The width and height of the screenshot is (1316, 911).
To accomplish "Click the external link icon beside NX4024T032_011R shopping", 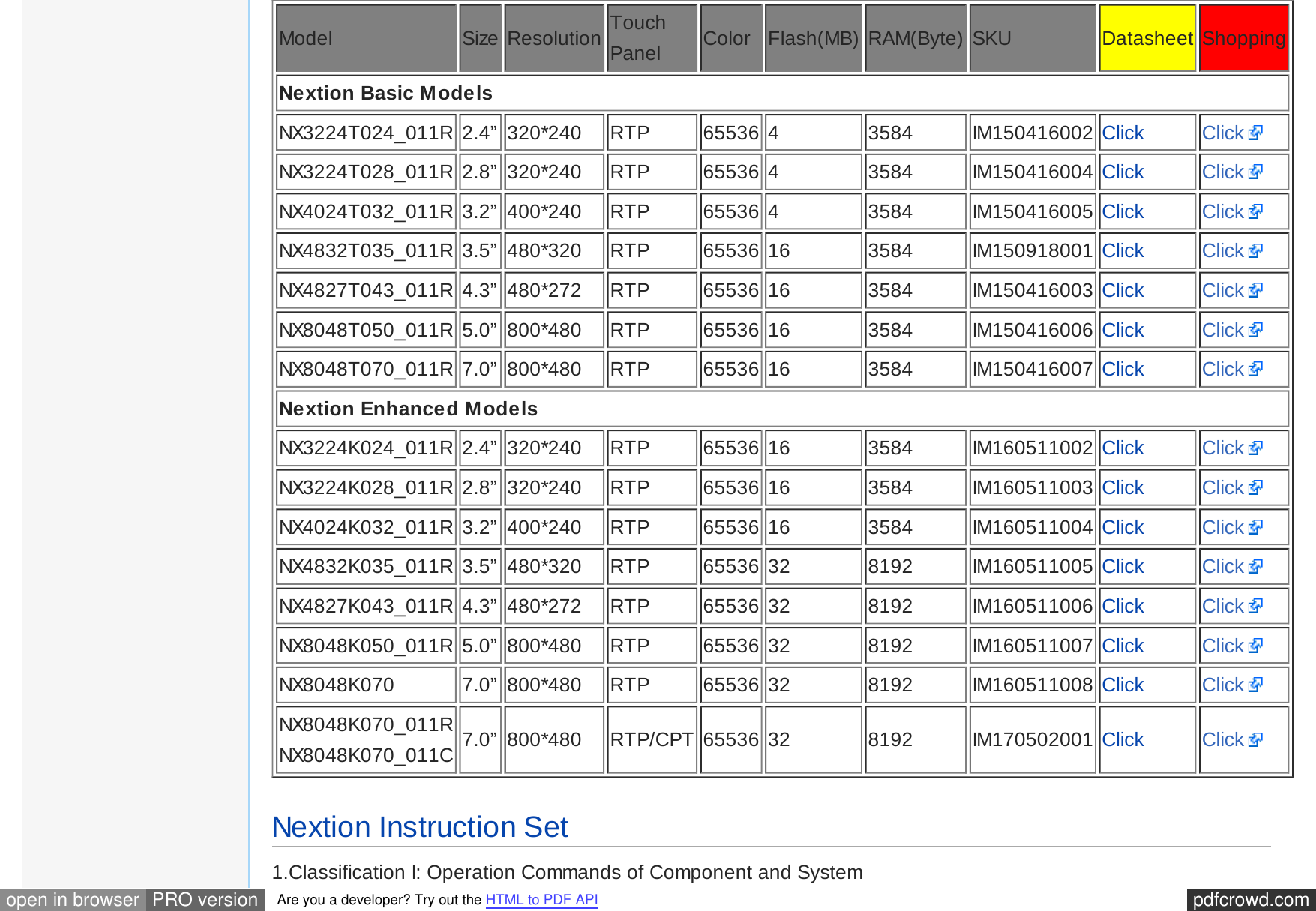I will 1256,211.
